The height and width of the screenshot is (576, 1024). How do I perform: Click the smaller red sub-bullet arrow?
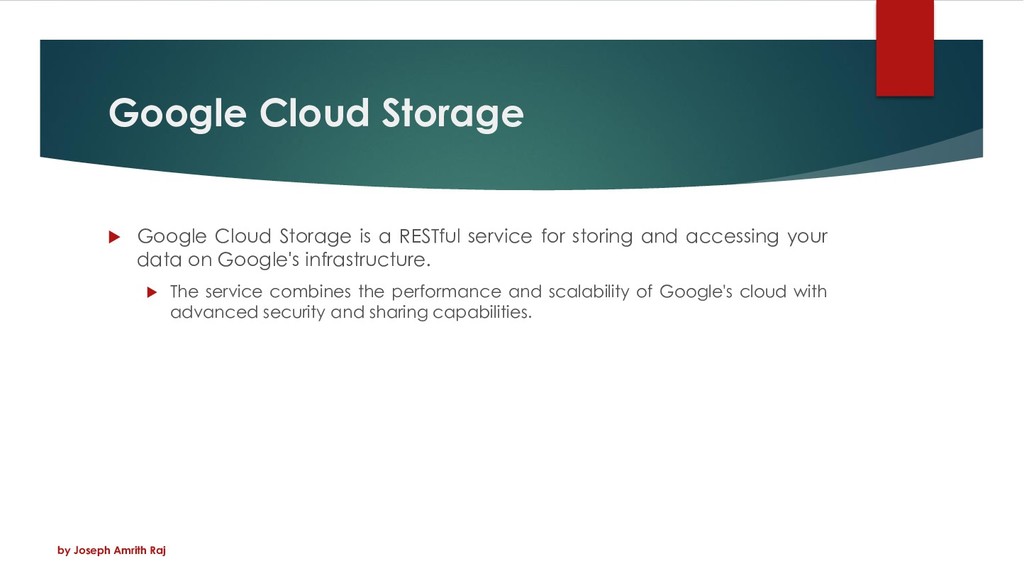(152, 292)
